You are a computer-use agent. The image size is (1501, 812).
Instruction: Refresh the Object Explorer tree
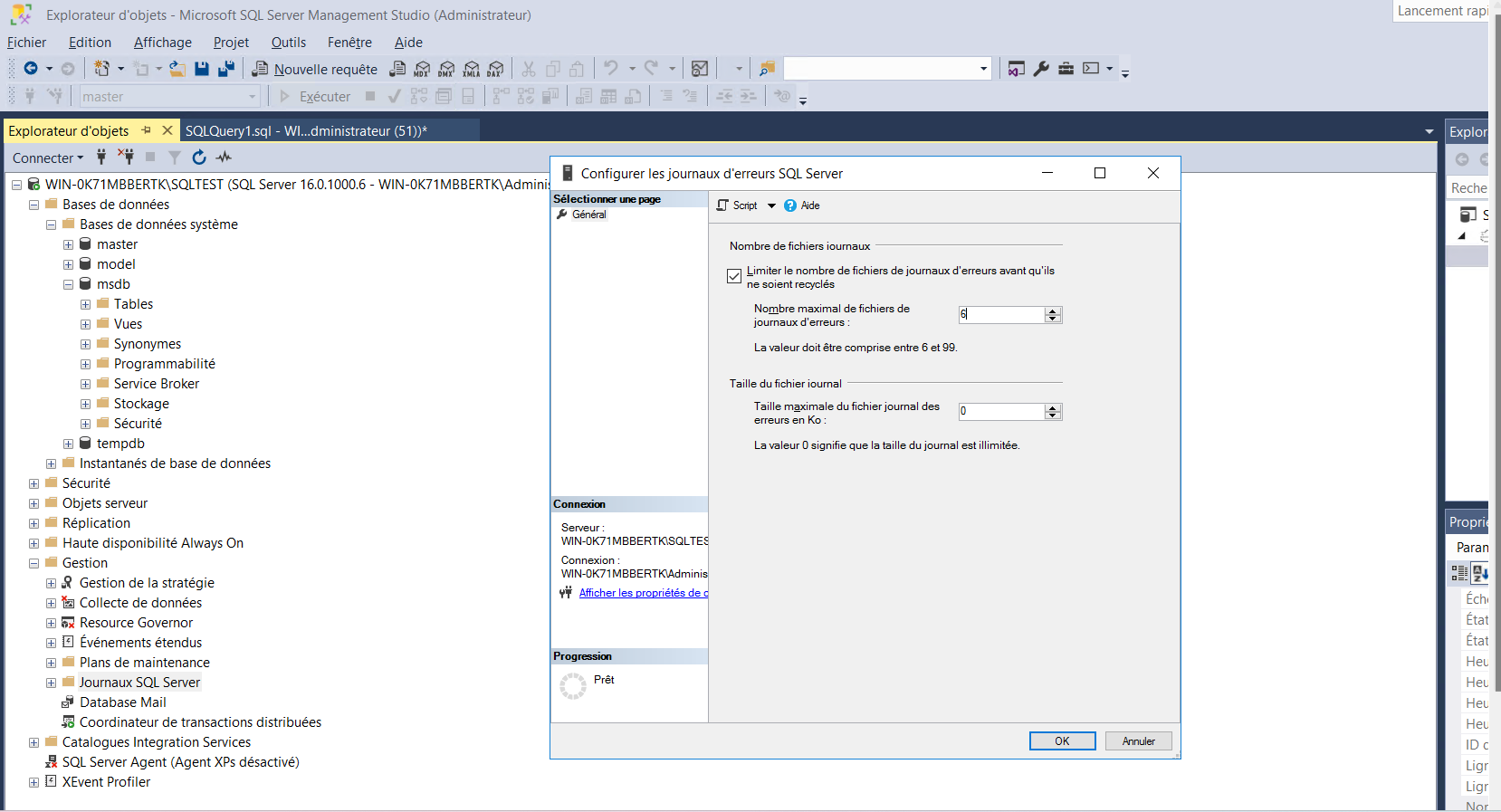[199, 158]
